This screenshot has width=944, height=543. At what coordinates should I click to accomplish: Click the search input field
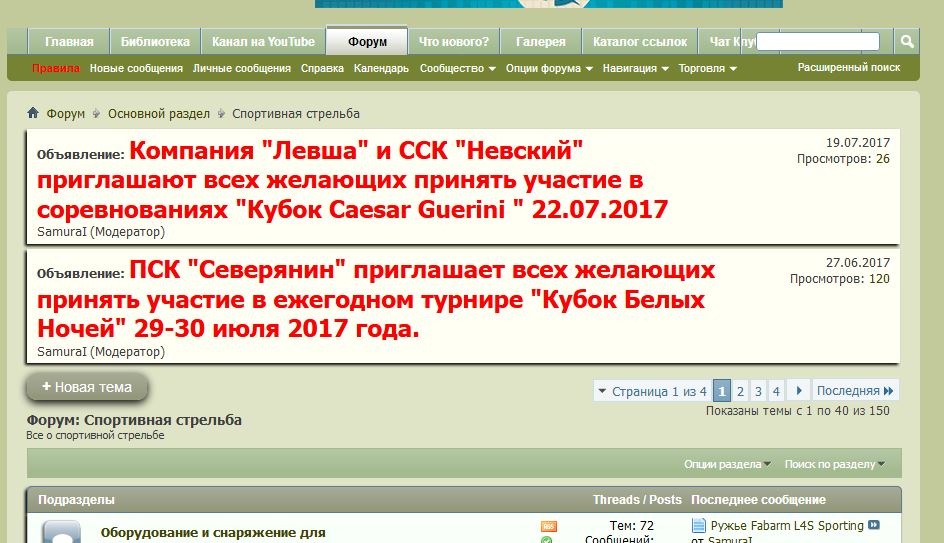818,42
